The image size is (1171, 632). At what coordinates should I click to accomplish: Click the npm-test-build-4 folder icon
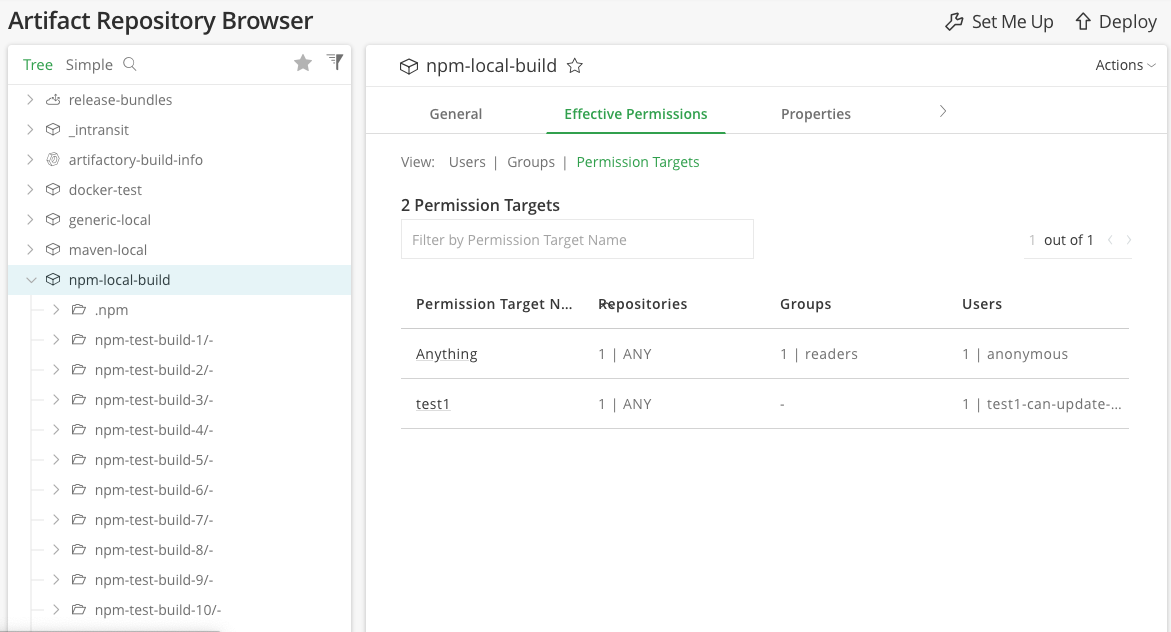pyautogui.click(x=78, y=429)
